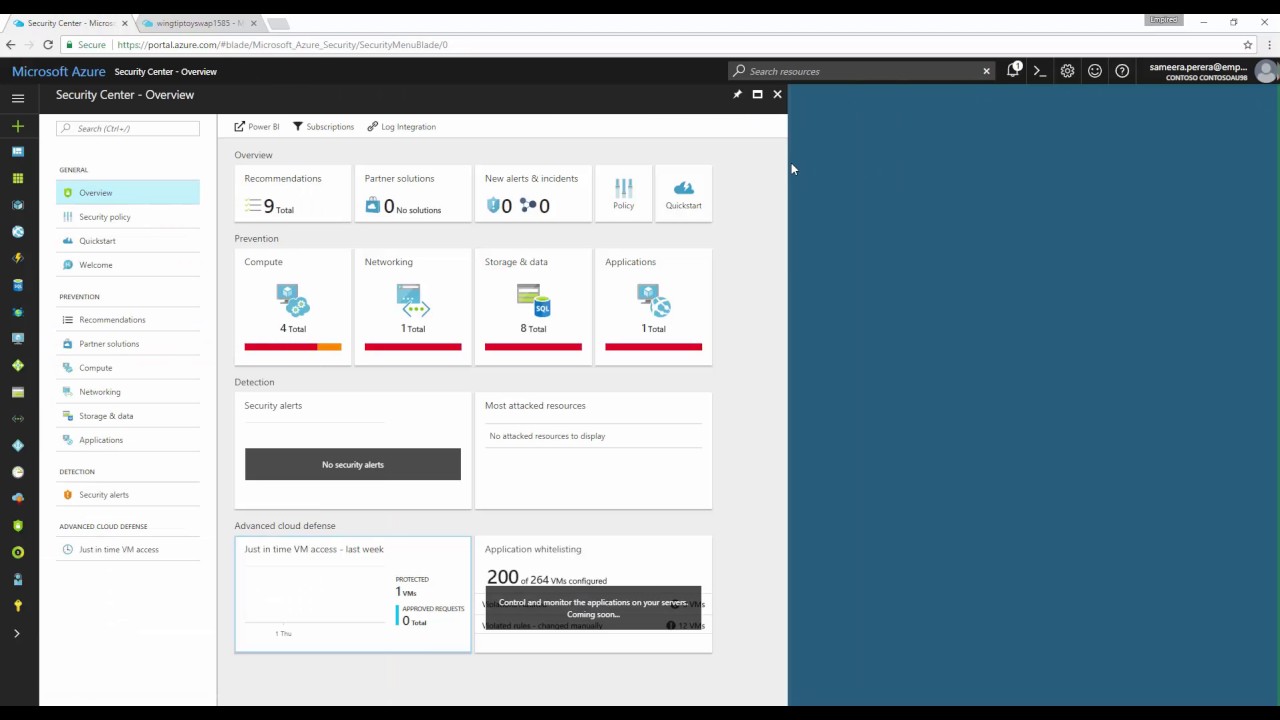This screenshot has width=1280, height=720.
Task: Focus the blade Search (Ctrl+/) box
Action: 128,128
